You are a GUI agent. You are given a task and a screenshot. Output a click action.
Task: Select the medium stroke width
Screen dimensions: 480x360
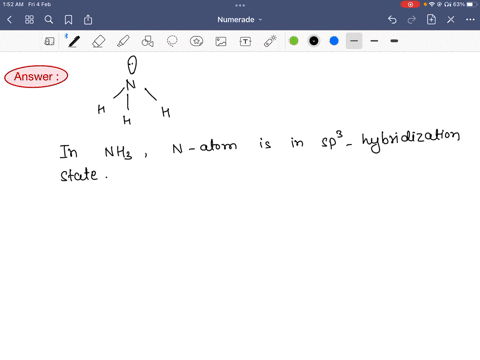coord(374,41)
